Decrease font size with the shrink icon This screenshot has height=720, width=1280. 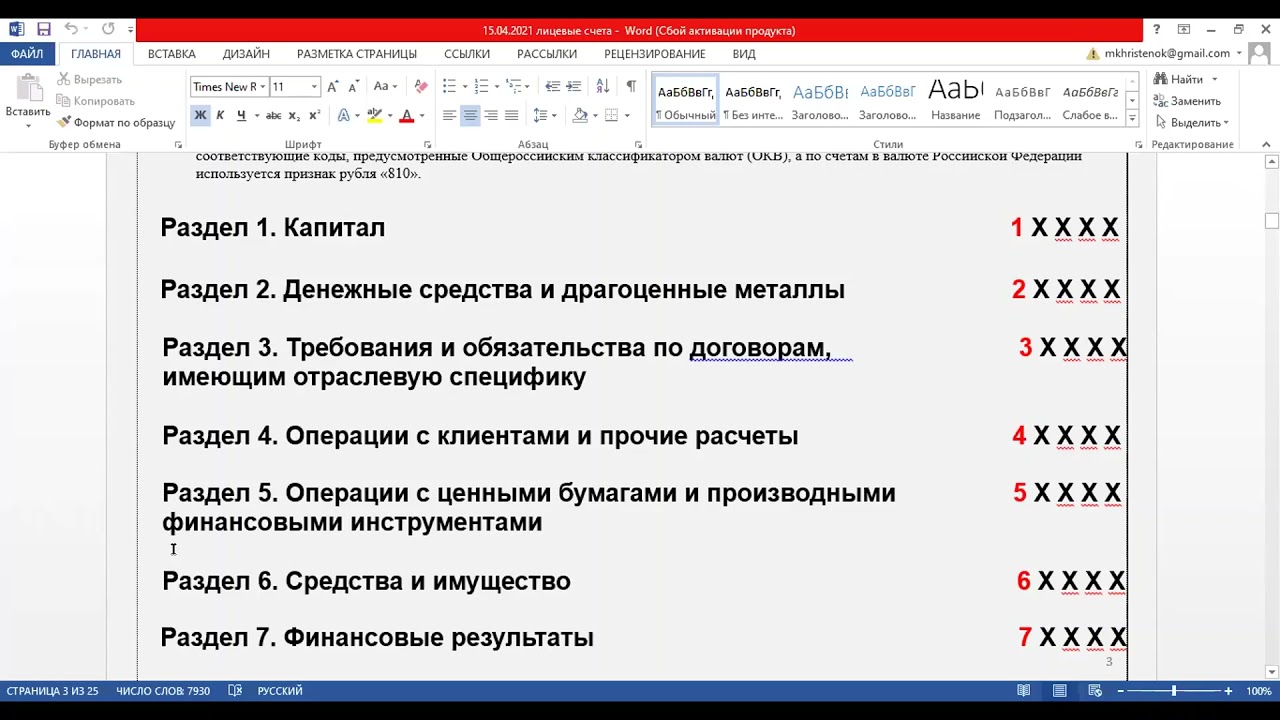(353, 87)
